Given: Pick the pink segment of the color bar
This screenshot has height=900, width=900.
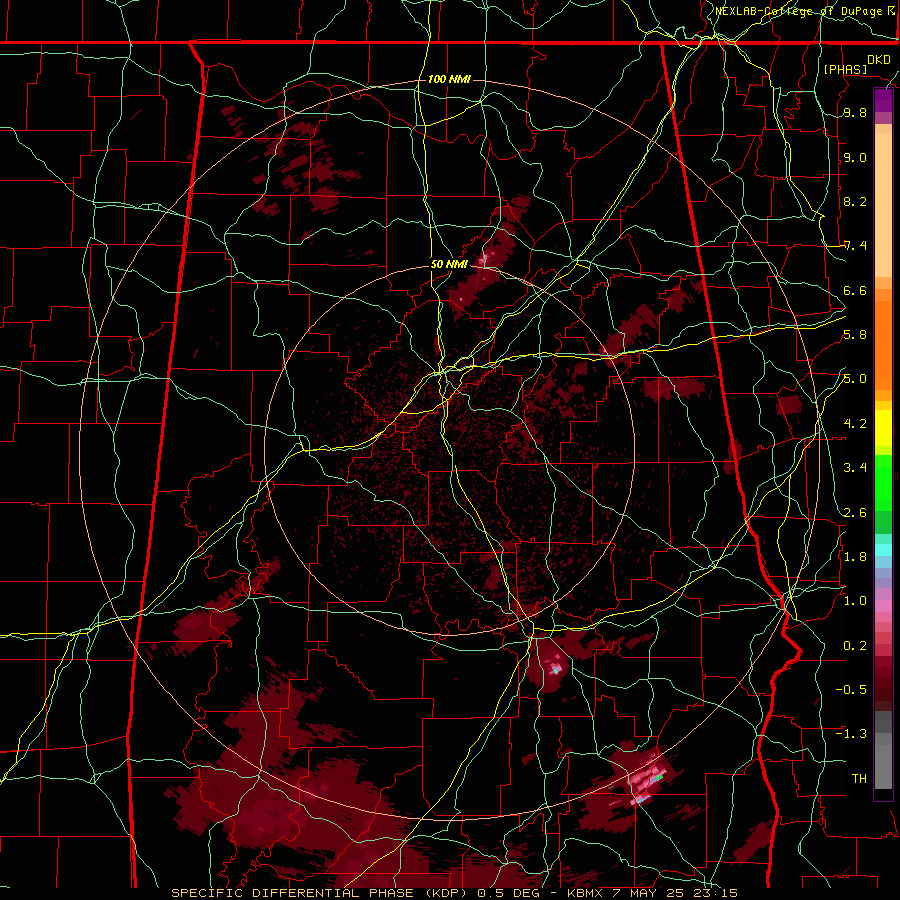Looking at the screenshot, I should tap(883, 606).
